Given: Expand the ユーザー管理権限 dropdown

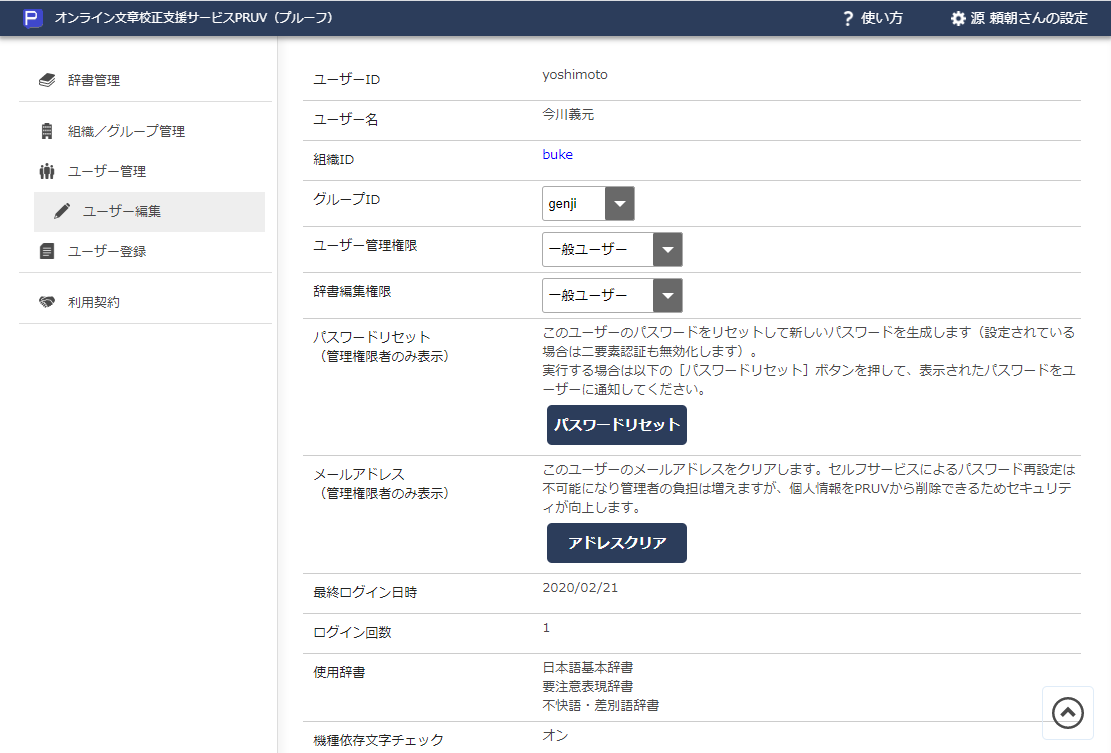Looking at the screenshot, I should (667, 249).
